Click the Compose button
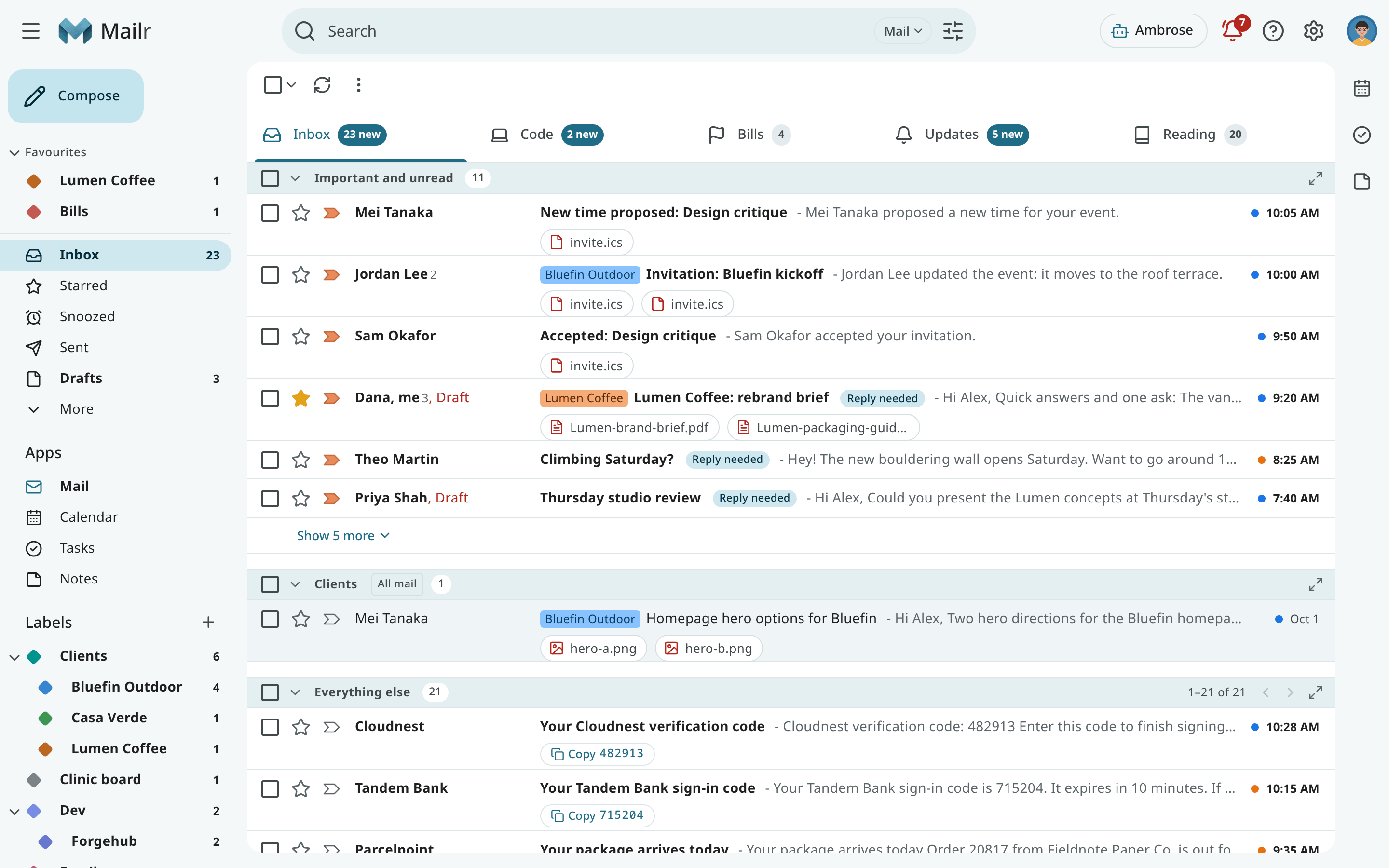The width and height of the screenshot is (1389, 868). (76, 96)
